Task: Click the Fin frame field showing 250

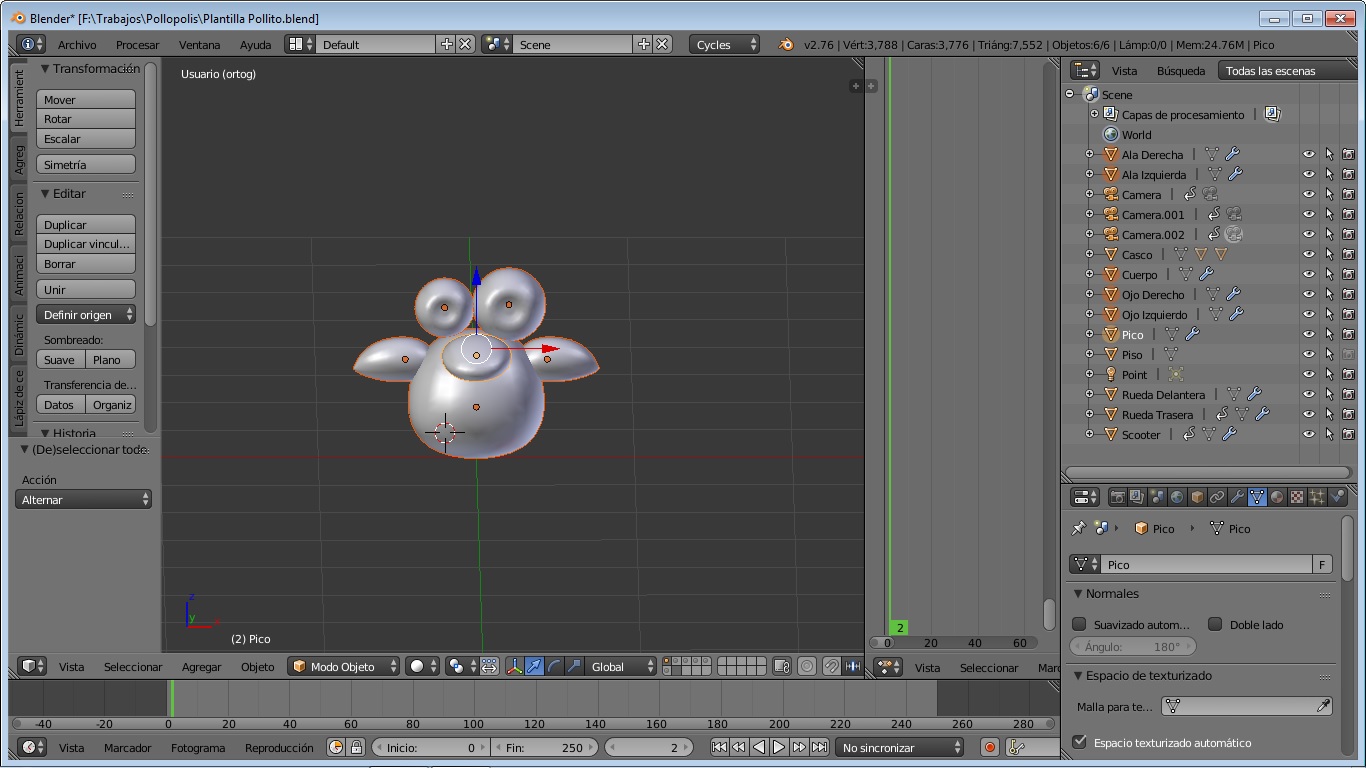Action: [543, 747]
